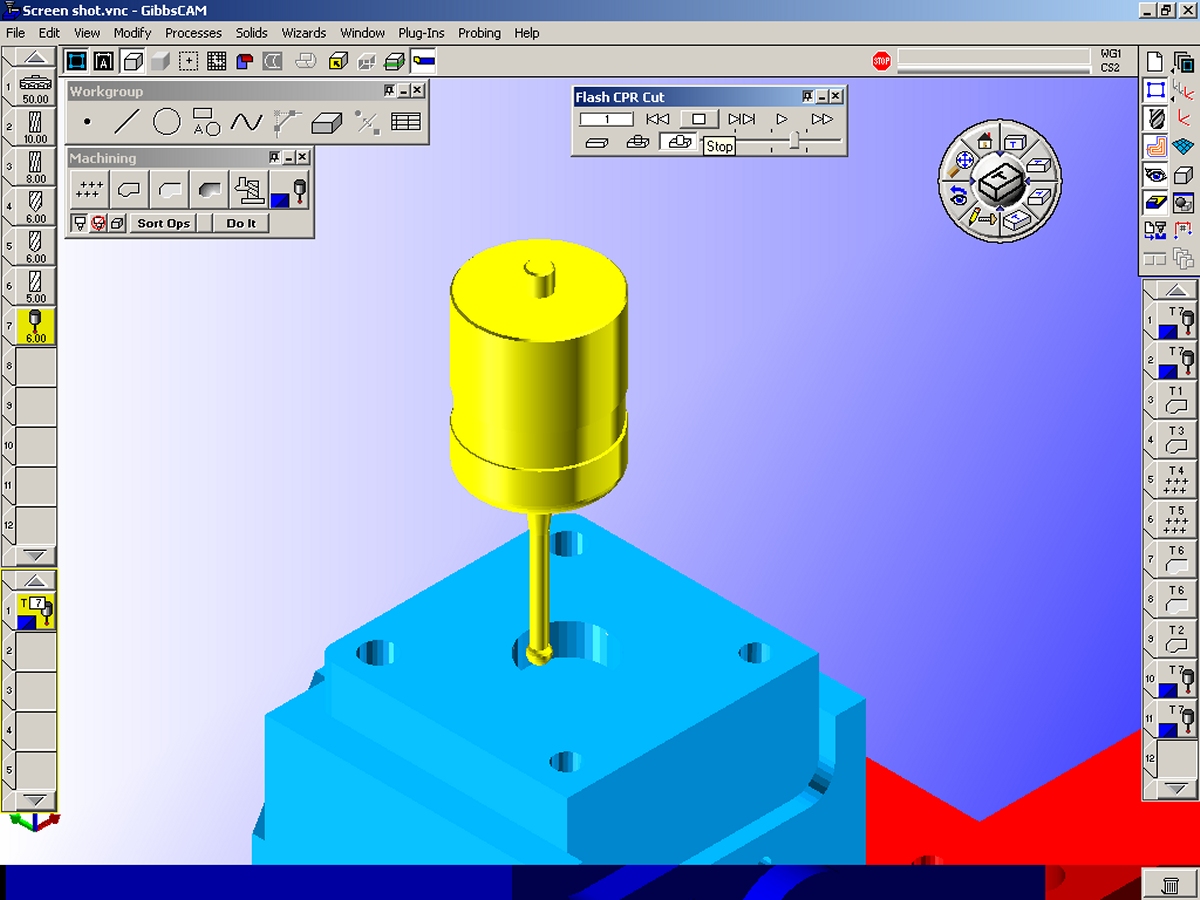Open the trash can in bottom corner
Screen dimensions: 1200x900
1169,884
